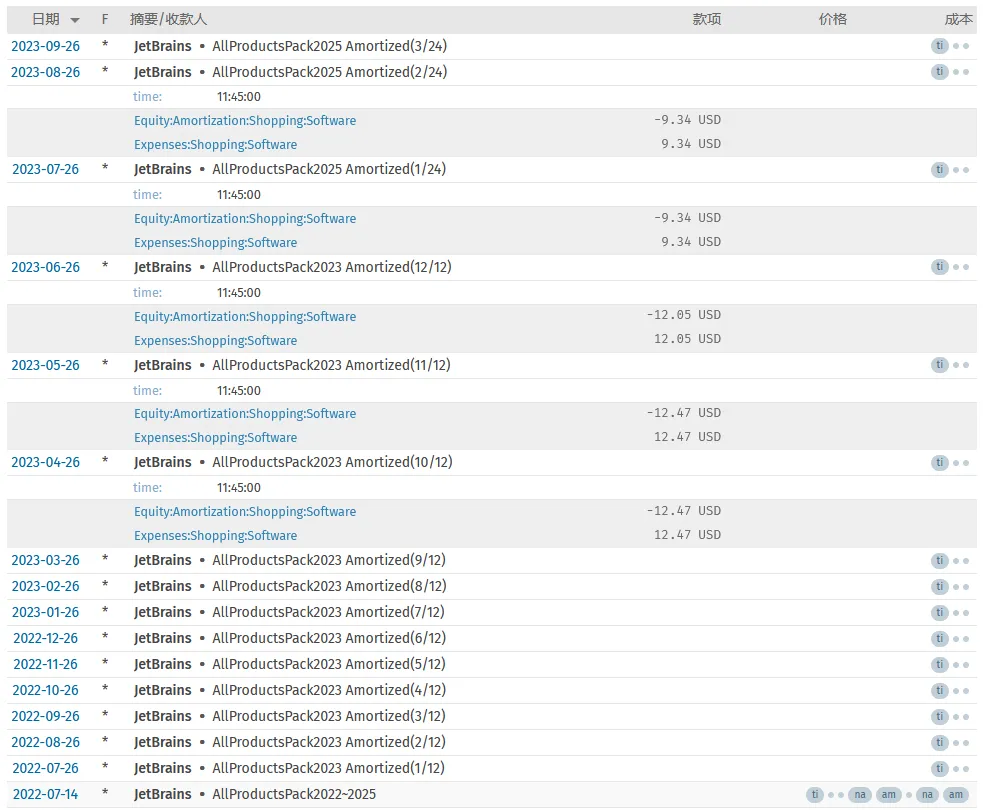Open Expenses:Shopping:Software under the 2023-08-26 entry
983x810 pixels.
[215, 144]
